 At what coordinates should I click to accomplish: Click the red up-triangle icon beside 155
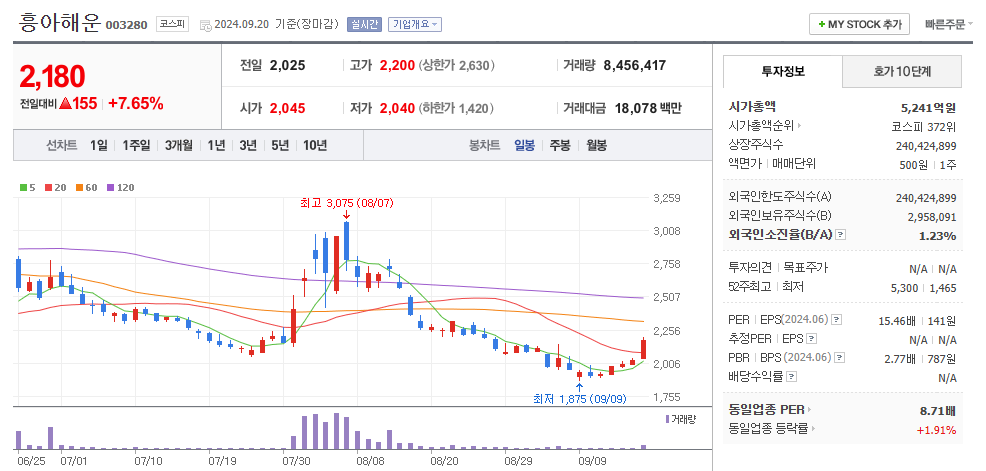click(65, 104)
